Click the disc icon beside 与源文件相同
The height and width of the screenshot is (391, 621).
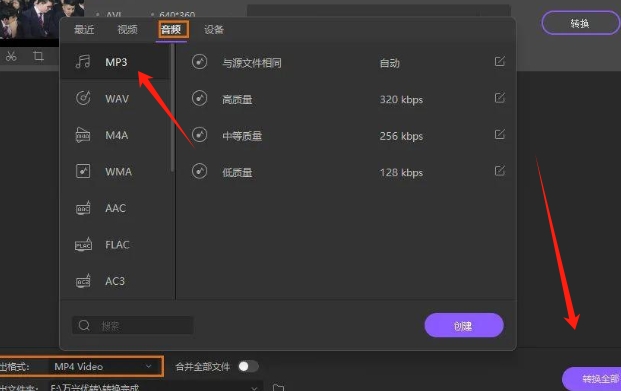click(200, 62)
